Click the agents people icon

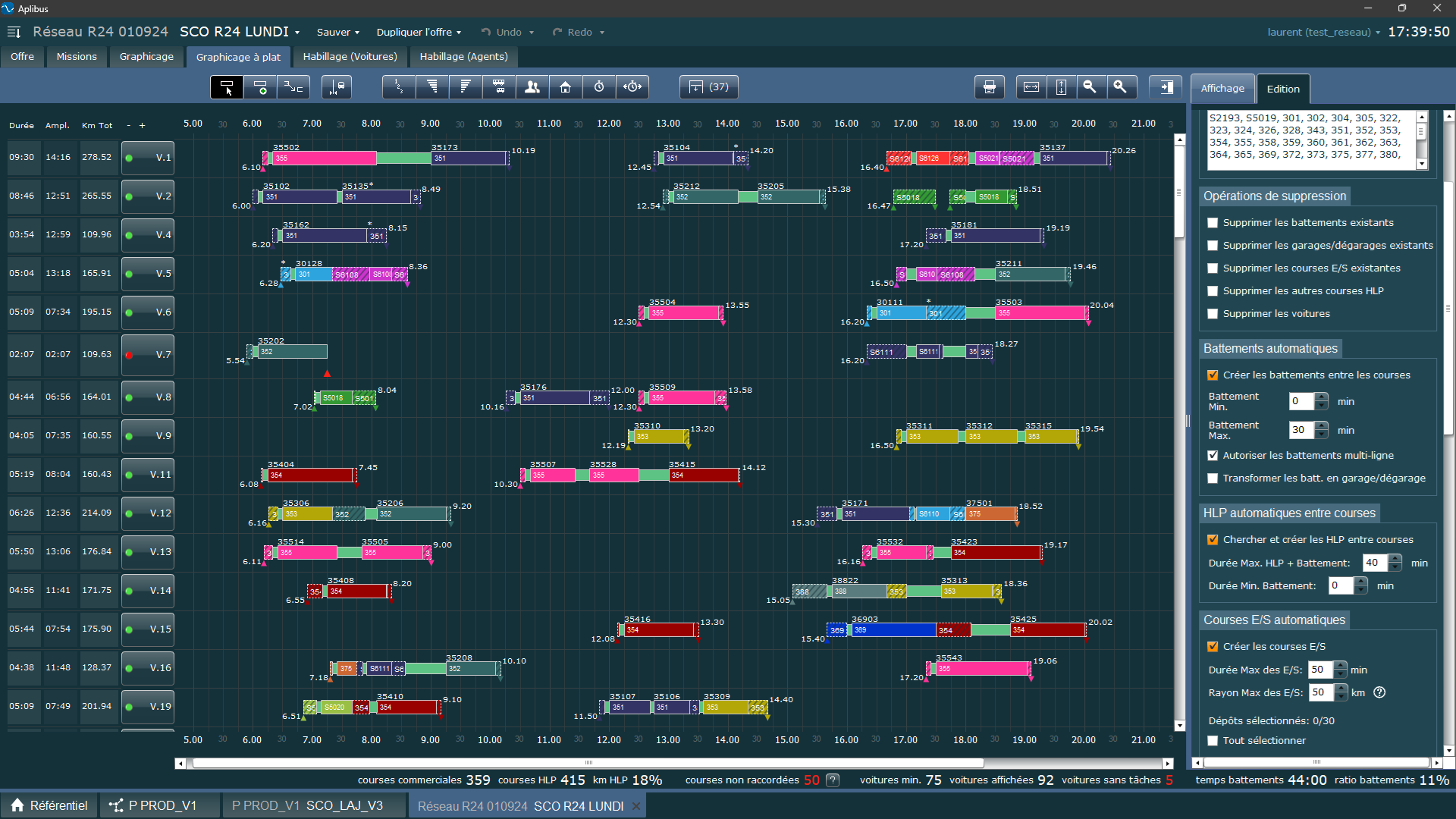coord(532,87)
